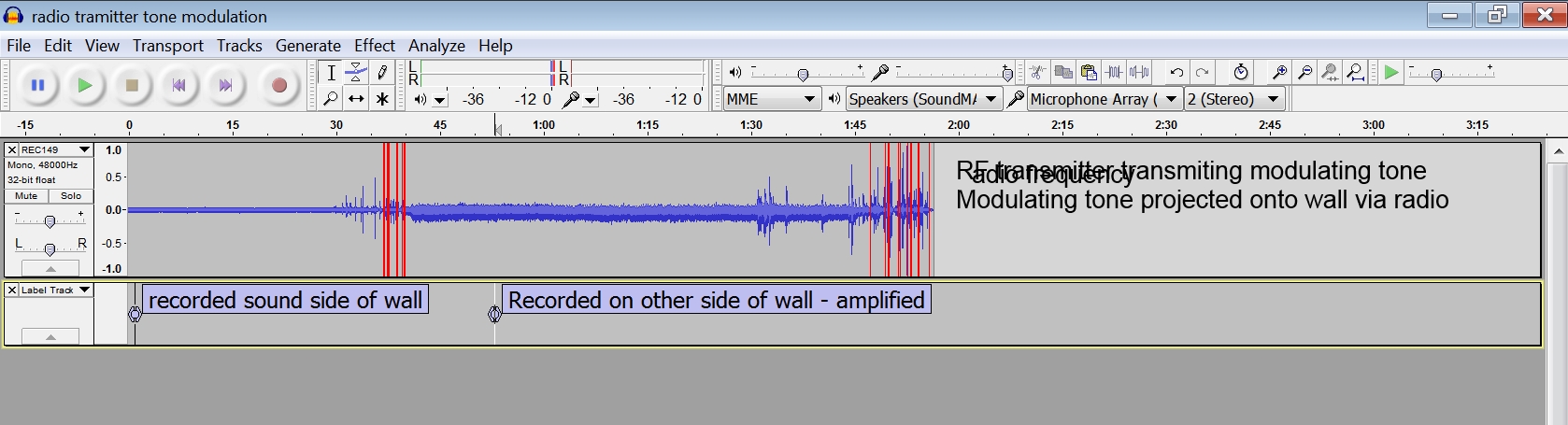Click the 'recorded sound side of wall' label
The height and width of the screenshot is (425, 1568).
click(x=285, y=300)
